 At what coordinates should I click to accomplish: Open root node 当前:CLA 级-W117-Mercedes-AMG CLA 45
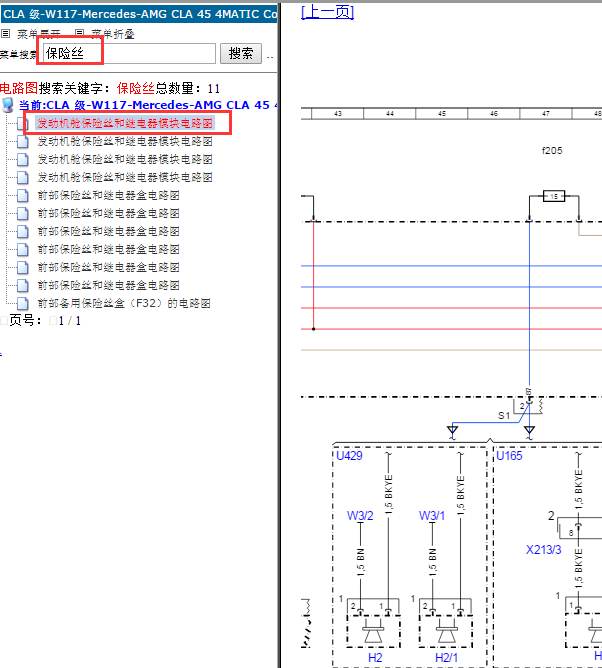(x=147, y=105)
